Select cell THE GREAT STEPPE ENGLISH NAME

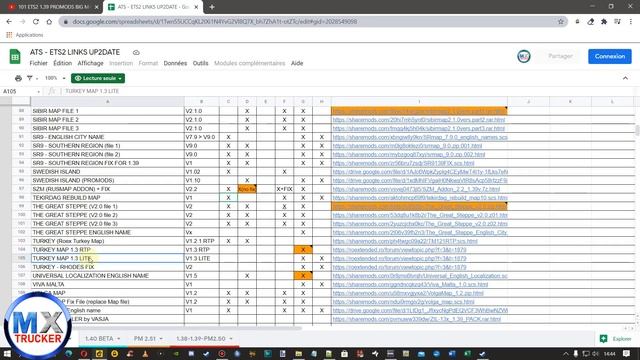[x=107, y=232]
